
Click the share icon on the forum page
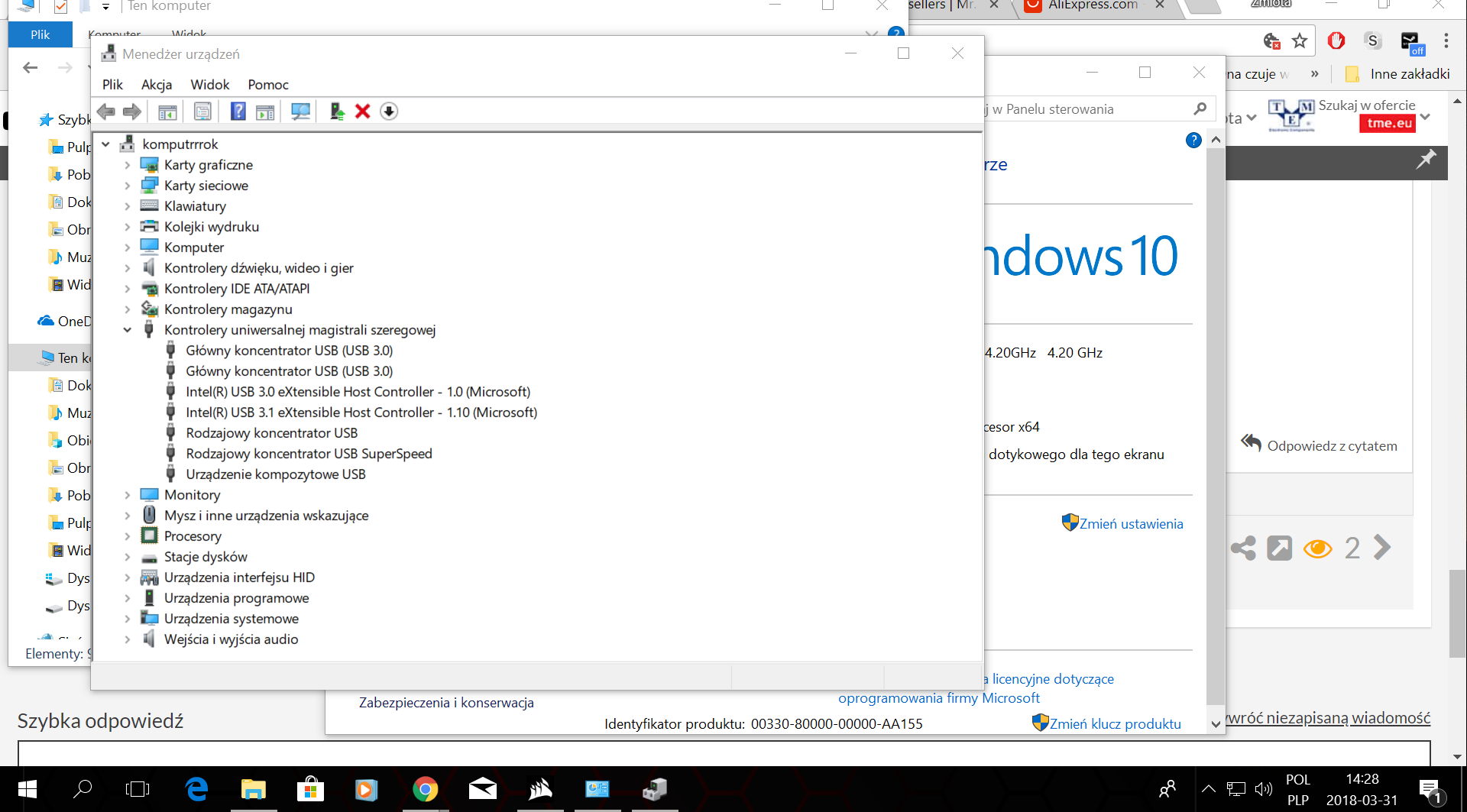tap(1243, 548)
